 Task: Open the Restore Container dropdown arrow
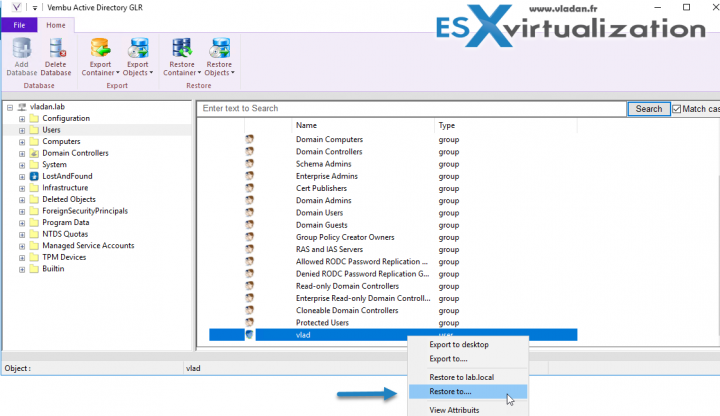coord(199,73)
